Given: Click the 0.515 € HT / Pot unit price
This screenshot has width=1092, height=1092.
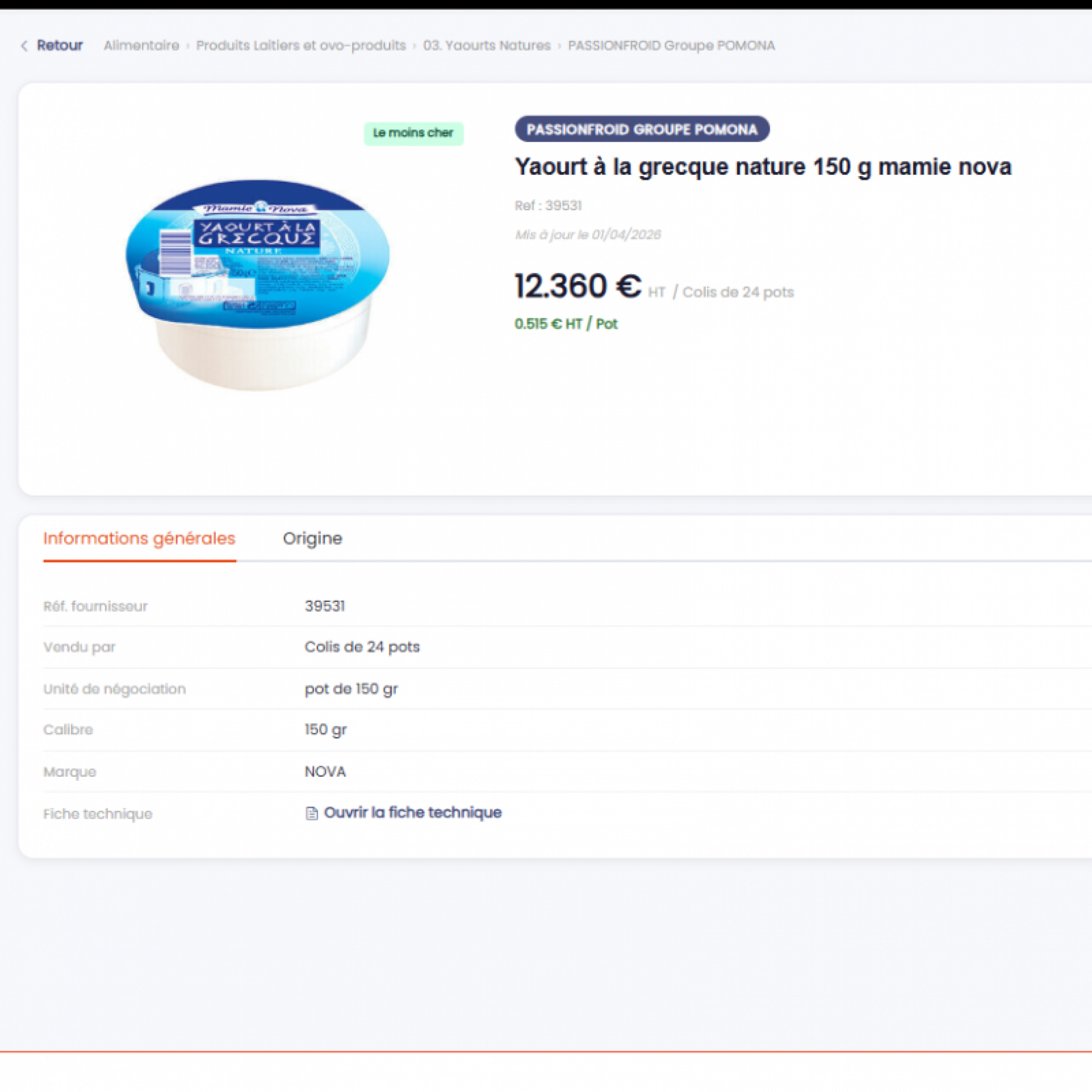Looking at the screenshot, I should pyautogui.click(x=566, y=324).
